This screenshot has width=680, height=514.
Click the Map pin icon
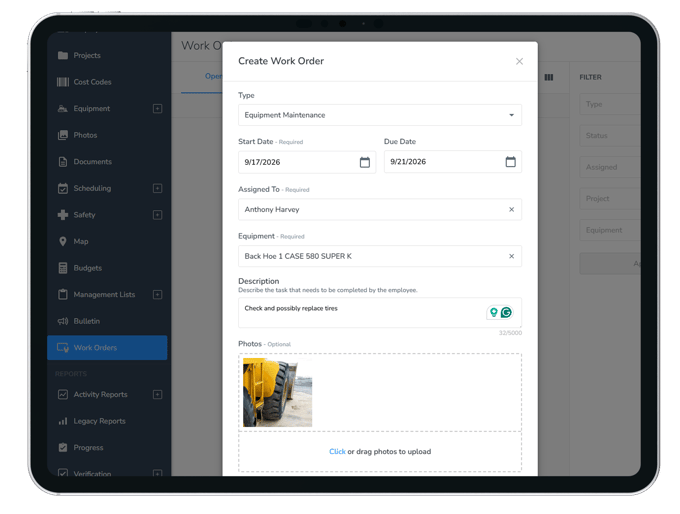[63, 241]
